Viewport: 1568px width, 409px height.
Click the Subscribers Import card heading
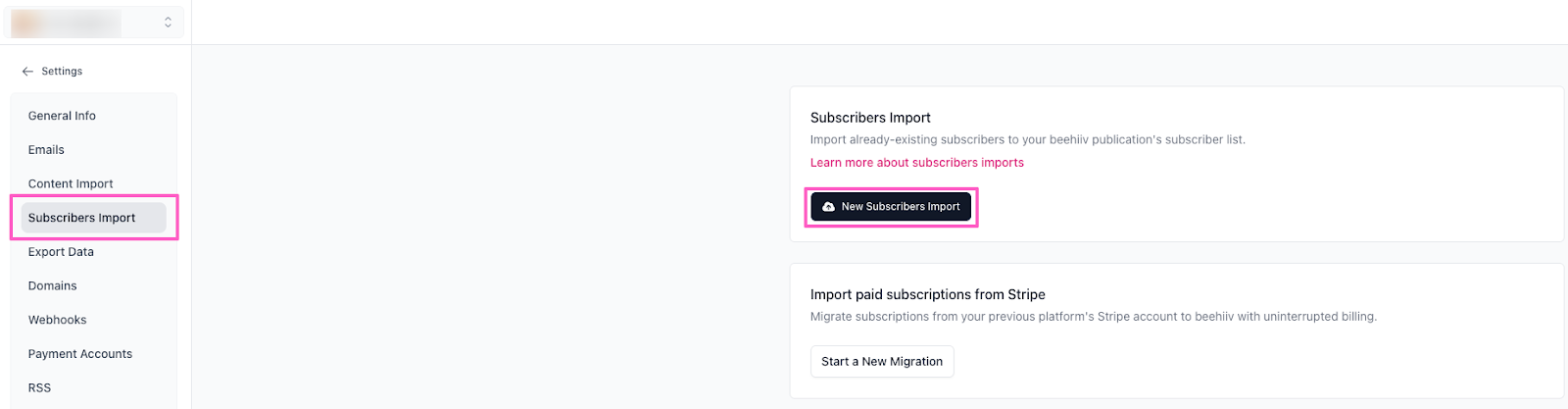pyautogui.click(x=870, y=118)
